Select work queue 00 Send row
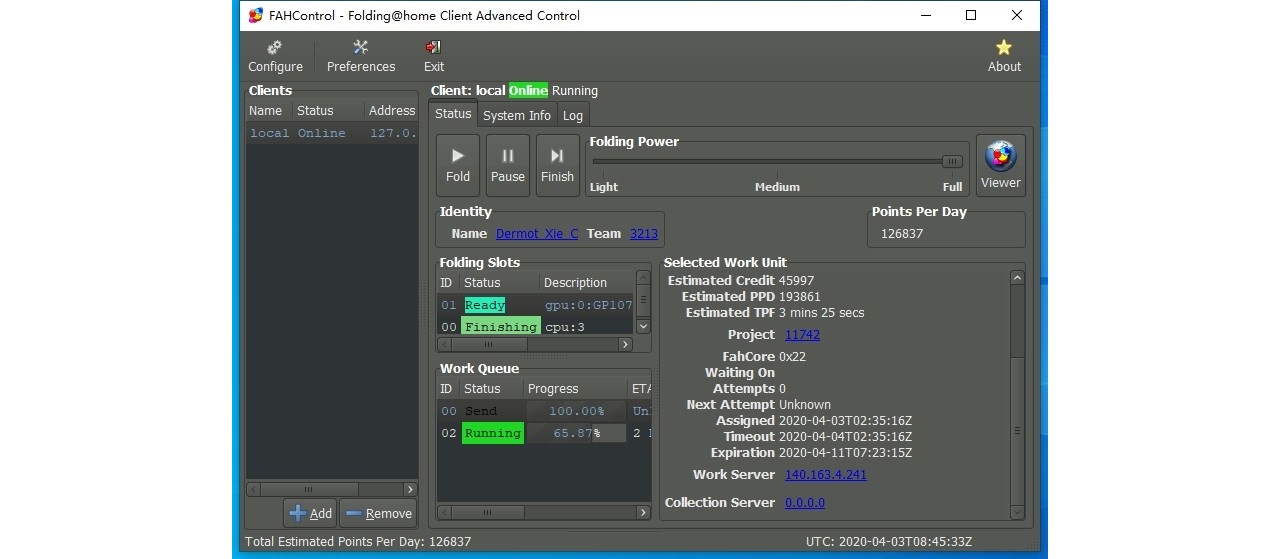The image size is (1280, 559). 545,411
